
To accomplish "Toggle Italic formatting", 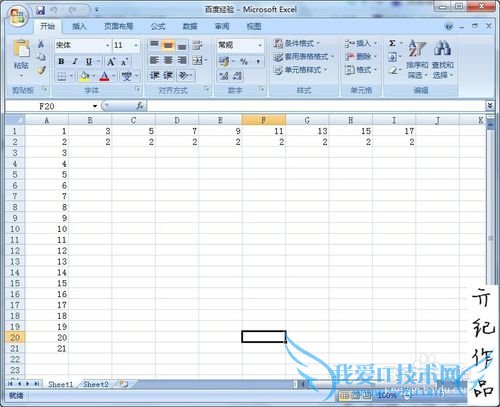I will click(75, 61).
